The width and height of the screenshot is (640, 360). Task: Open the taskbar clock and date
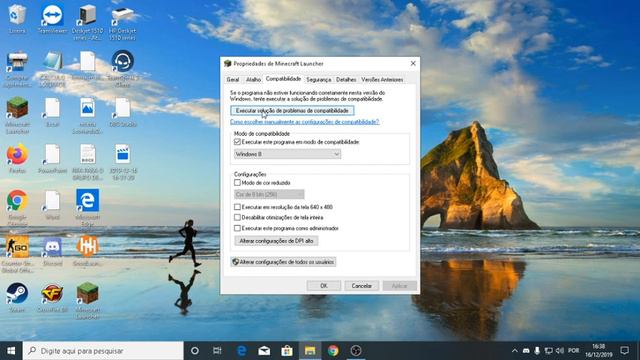(598, 351)
